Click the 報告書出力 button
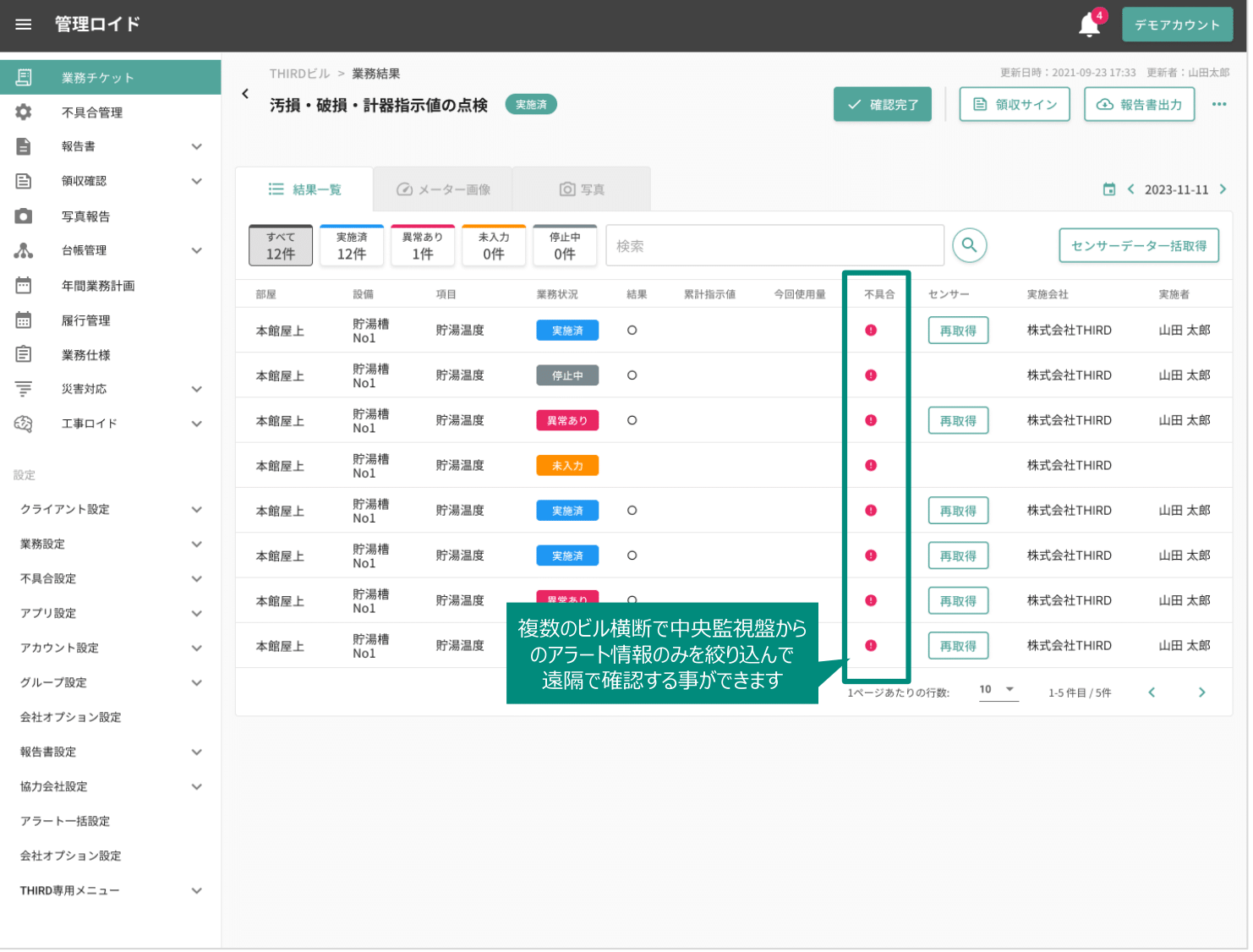This screenshot has height=952, width=1253. [1140, 105]
